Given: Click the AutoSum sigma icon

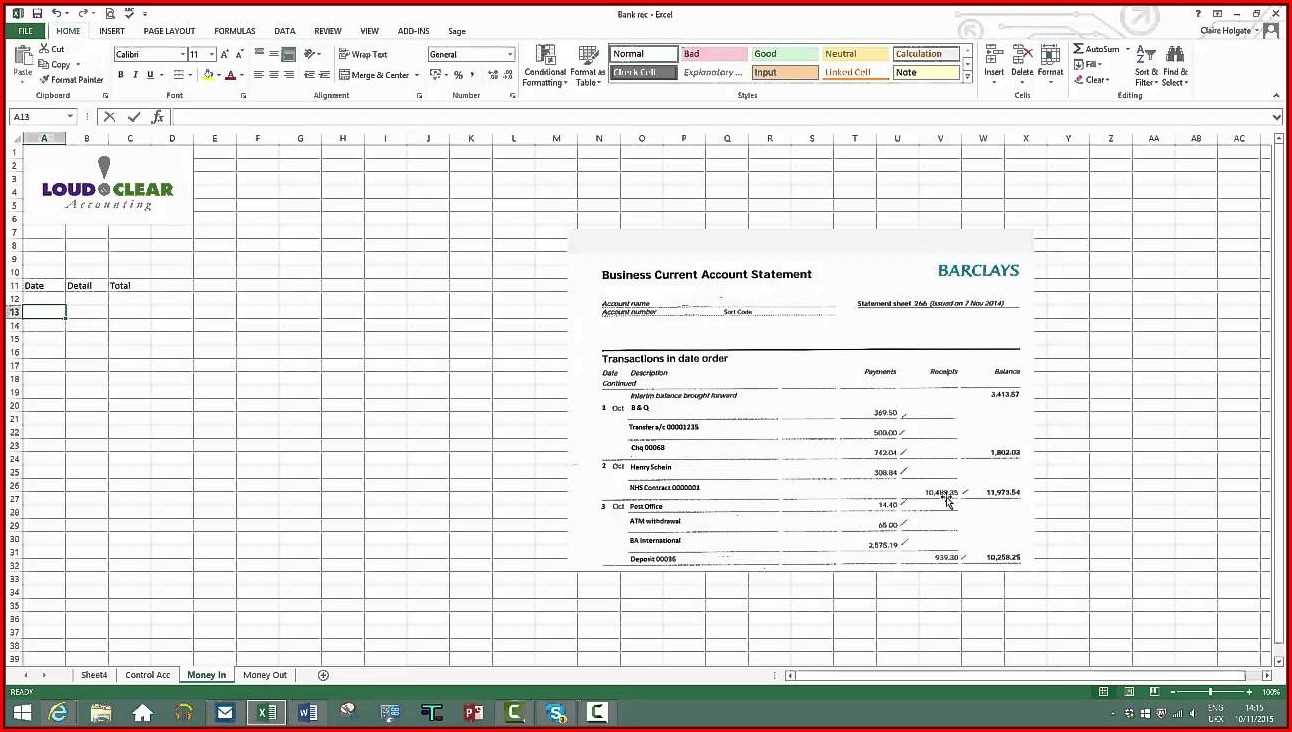Looking at the screenshot, I should point(1079,49).
